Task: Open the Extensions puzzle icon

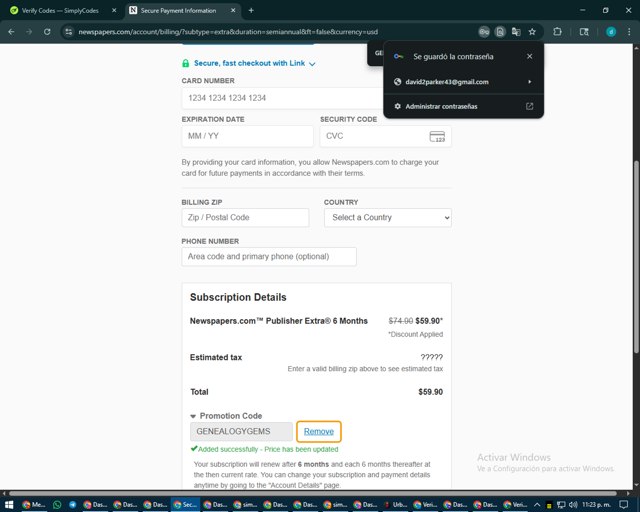Action: [x=557, y=32]
